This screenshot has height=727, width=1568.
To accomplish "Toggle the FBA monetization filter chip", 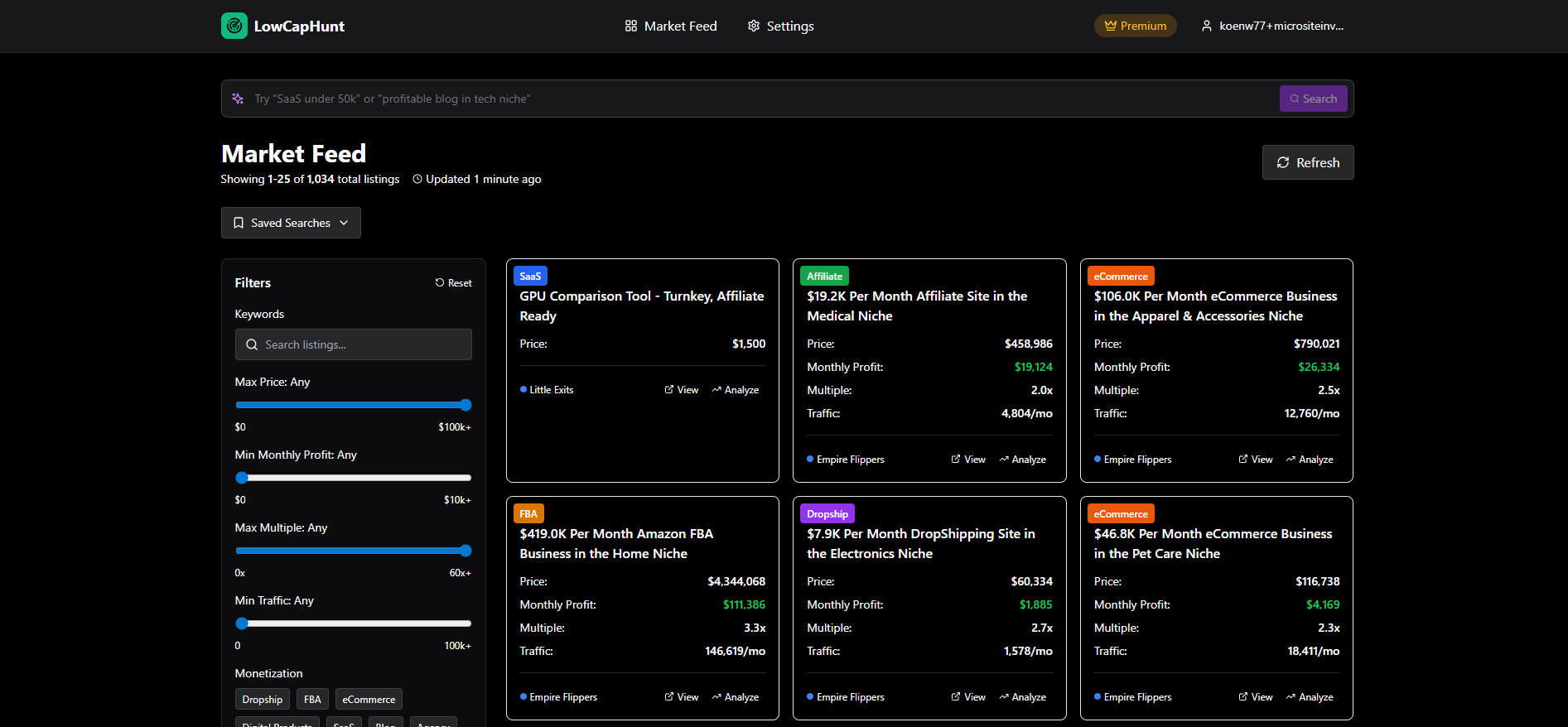I will 312,700.
